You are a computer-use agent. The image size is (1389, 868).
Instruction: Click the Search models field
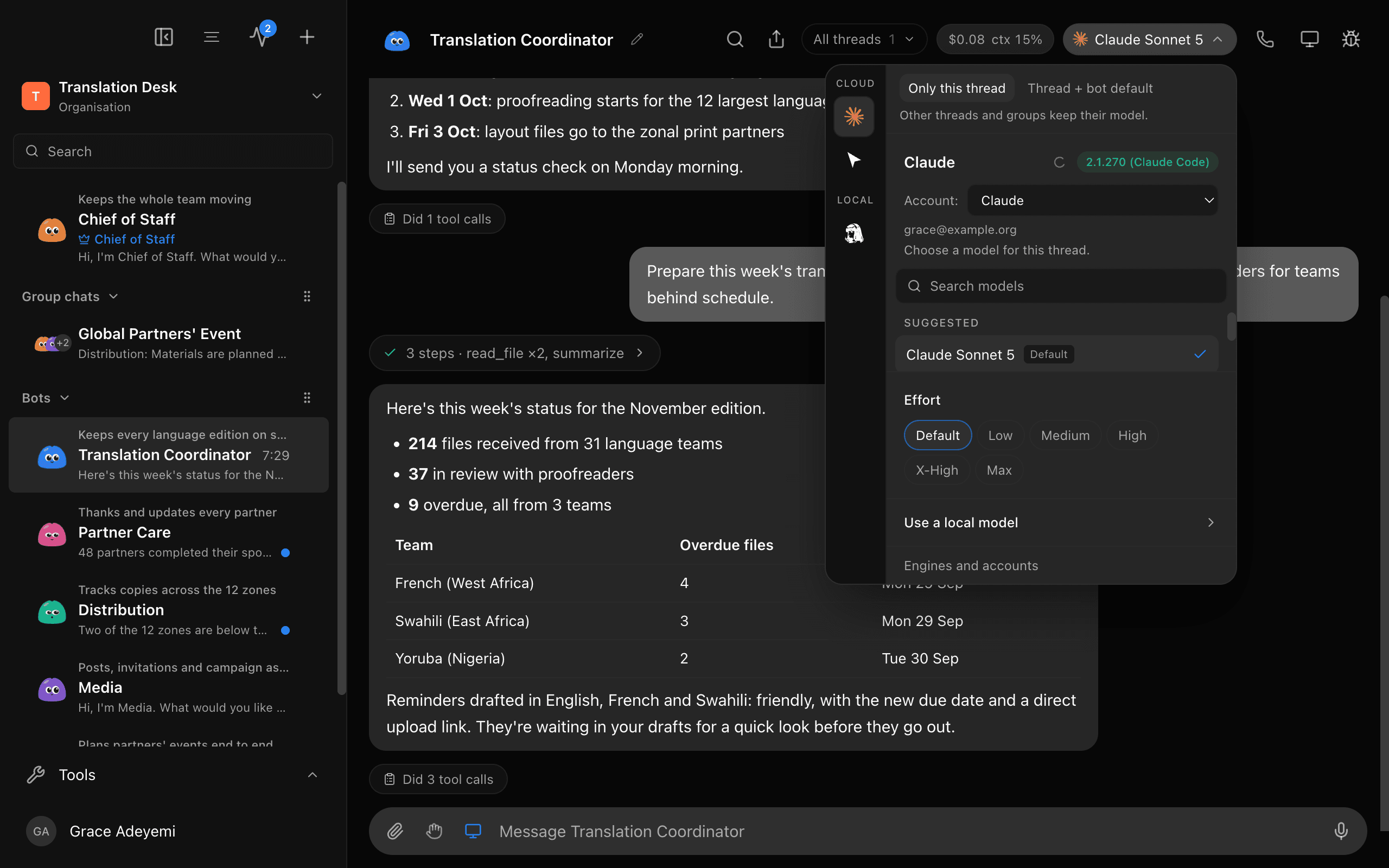1060,286
